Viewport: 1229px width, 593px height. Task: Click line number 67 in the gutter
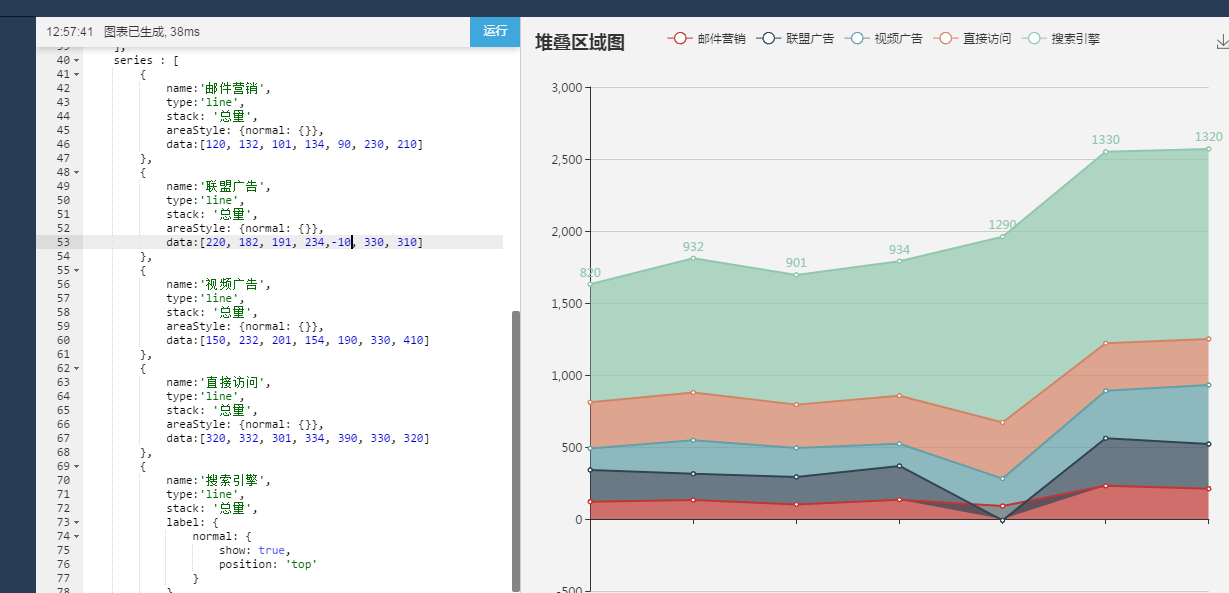(63, 438)
